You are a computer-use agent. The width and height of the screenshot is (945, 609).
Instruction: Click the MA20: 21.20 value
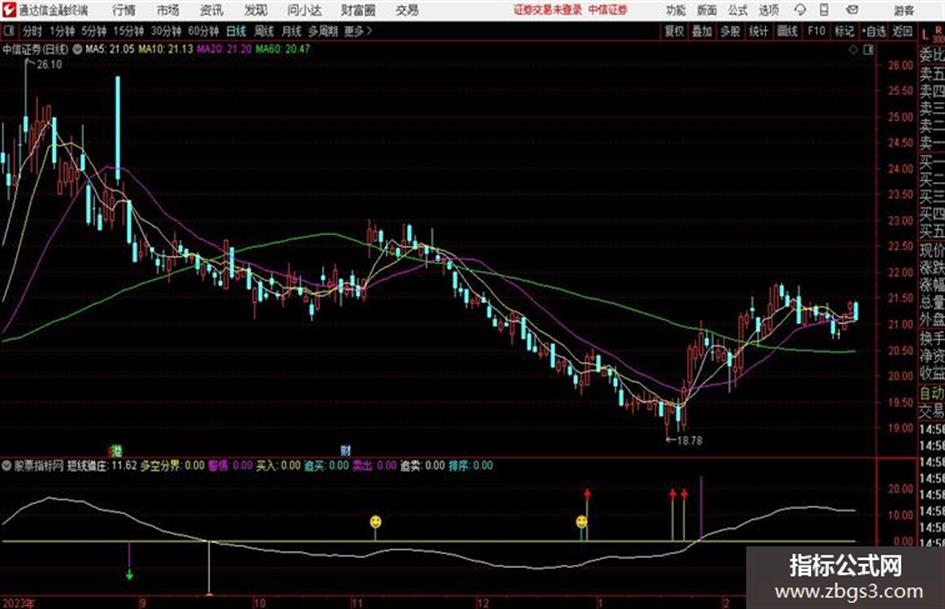click(224, 49)
